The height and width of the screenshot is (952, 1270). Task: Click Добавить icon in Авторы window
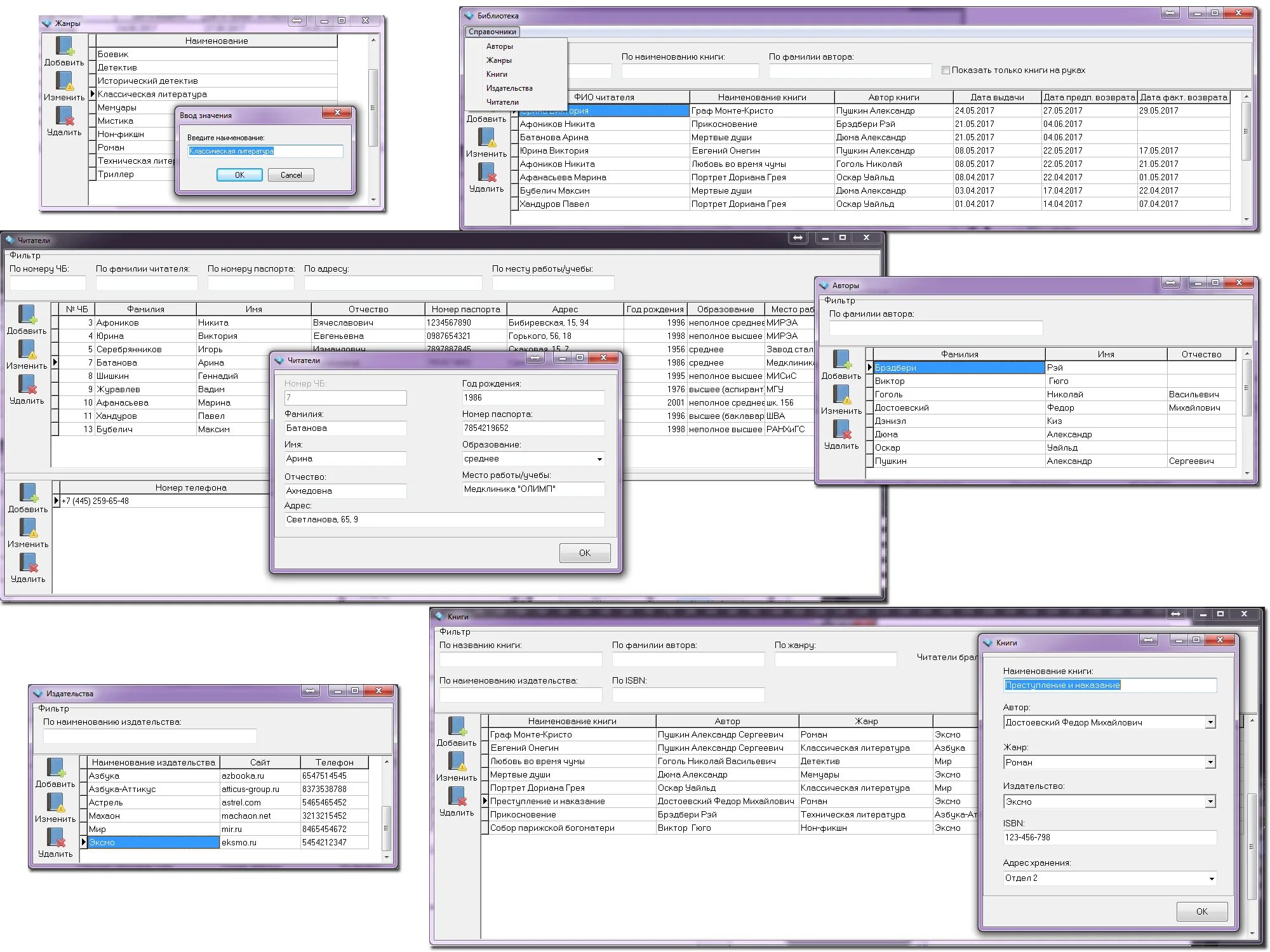[x=841, y=360]
